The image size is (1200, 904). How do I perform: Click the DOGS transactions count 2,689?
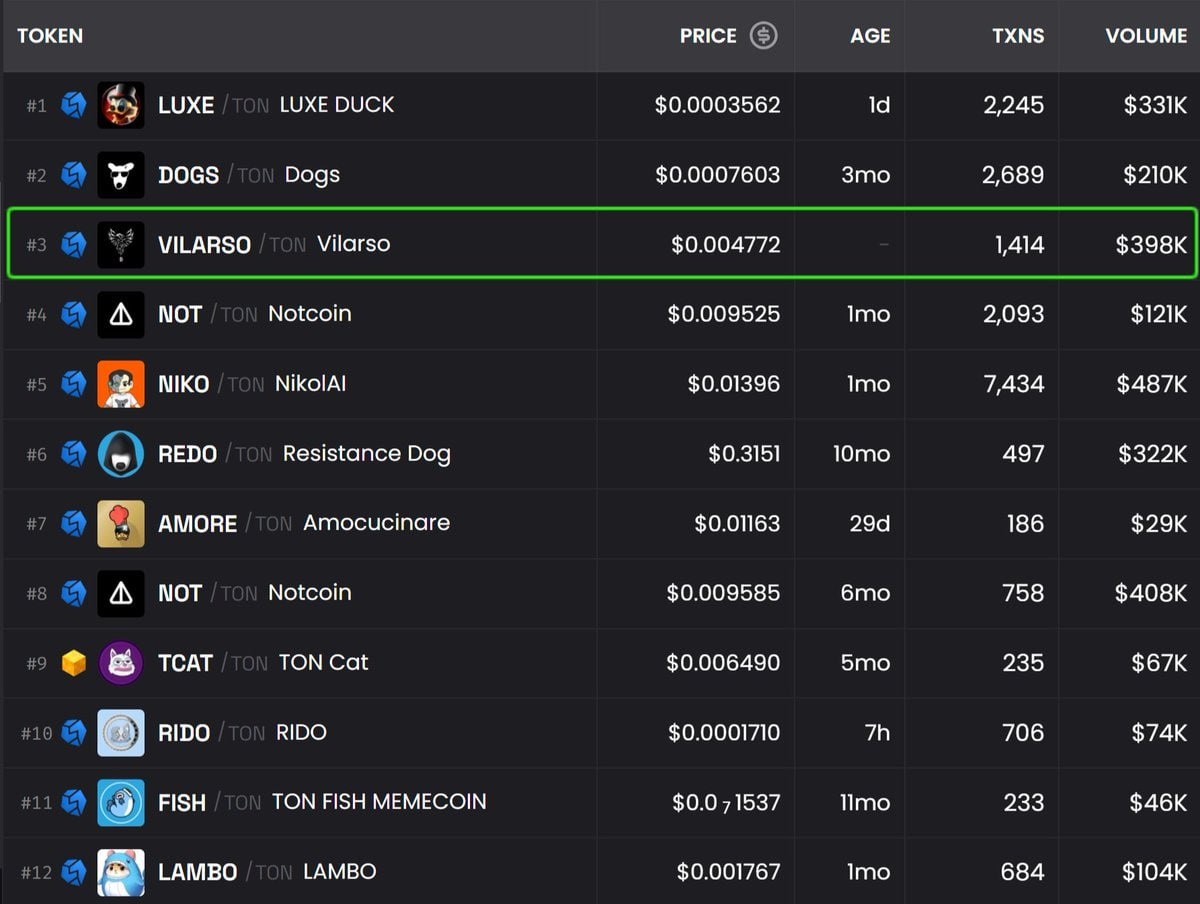[1014, 175]
